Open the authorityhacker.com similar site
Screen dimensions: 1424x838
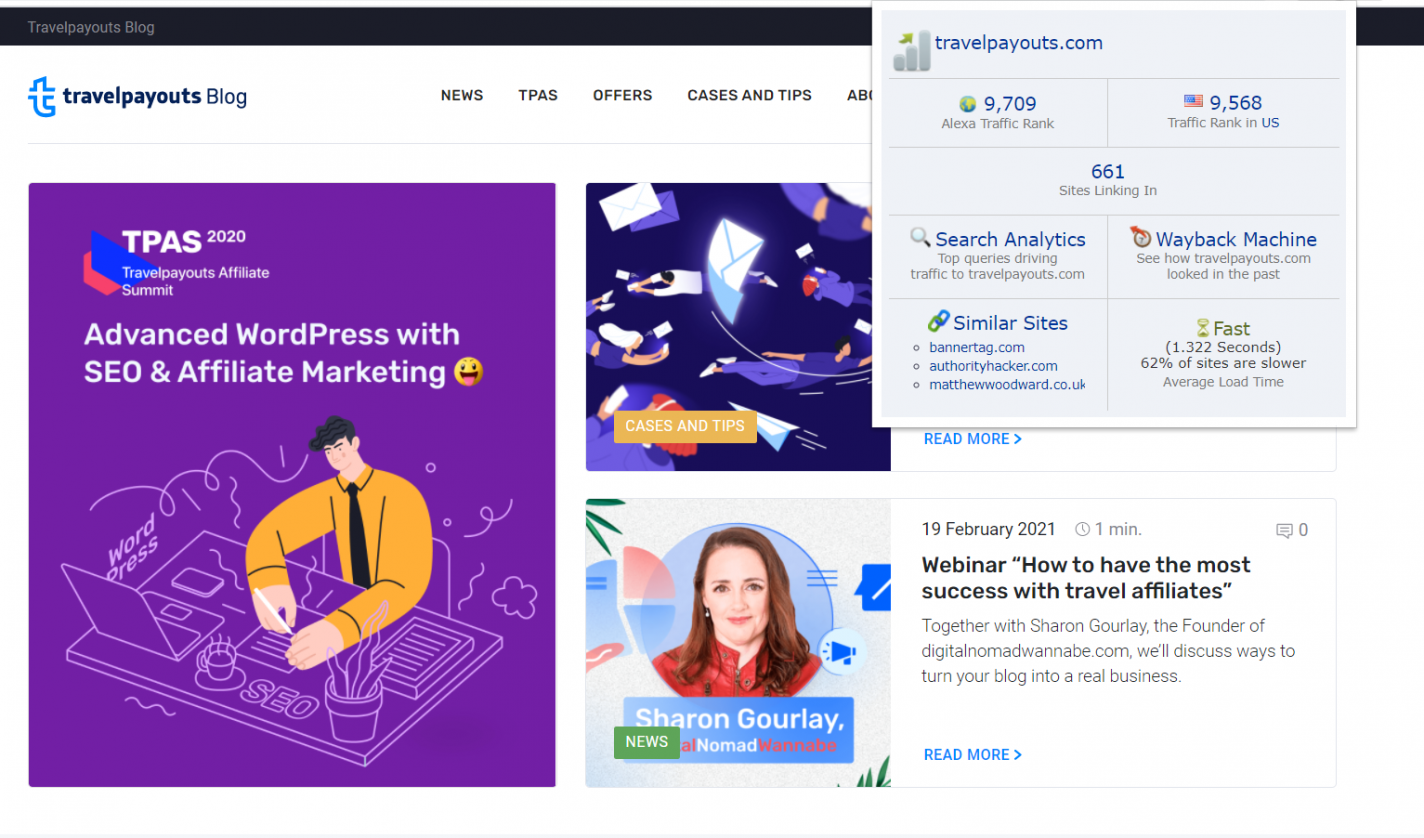point(993,366)
